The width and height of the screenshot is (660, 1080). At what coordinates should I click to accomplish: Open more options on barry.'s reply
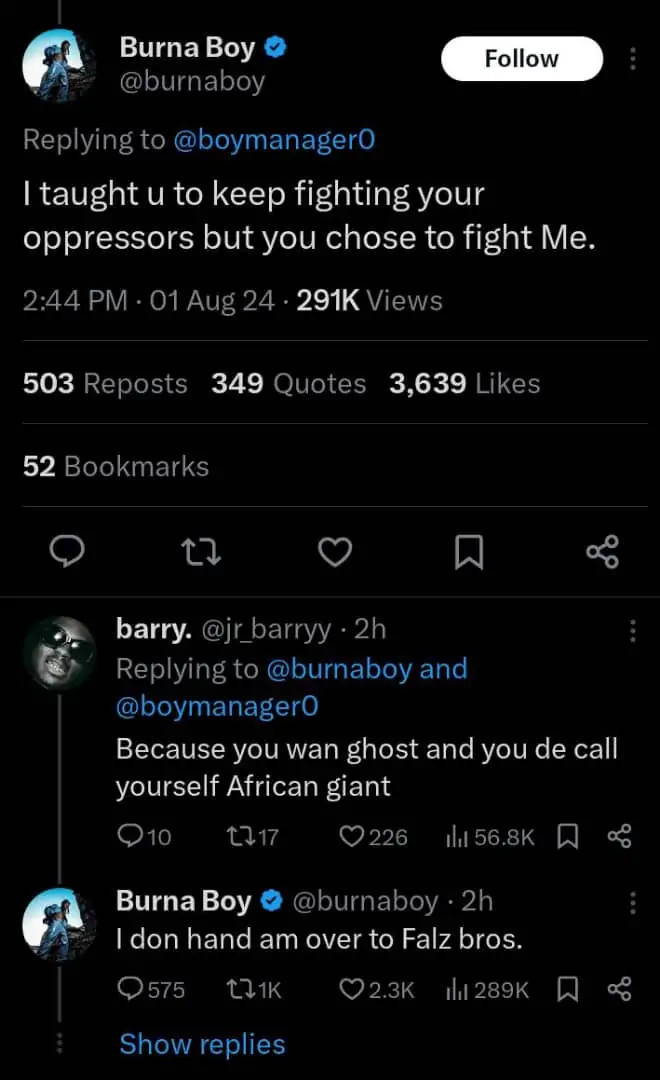pyautogui.click(x=632, y=631)
